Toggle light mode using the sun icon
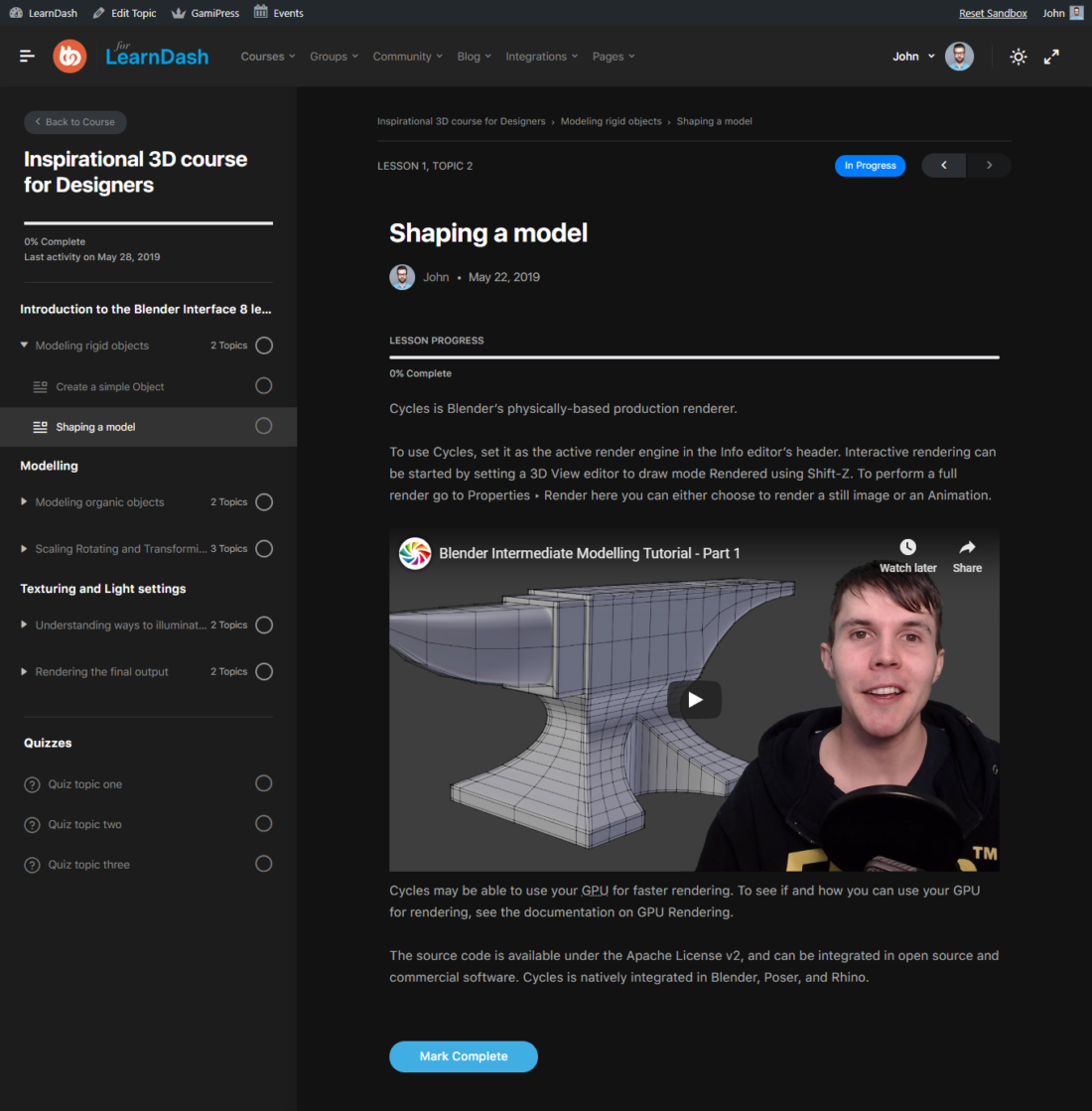Image resolution: width=1092 pixels, height=1111 pixels. (1018, 57)
